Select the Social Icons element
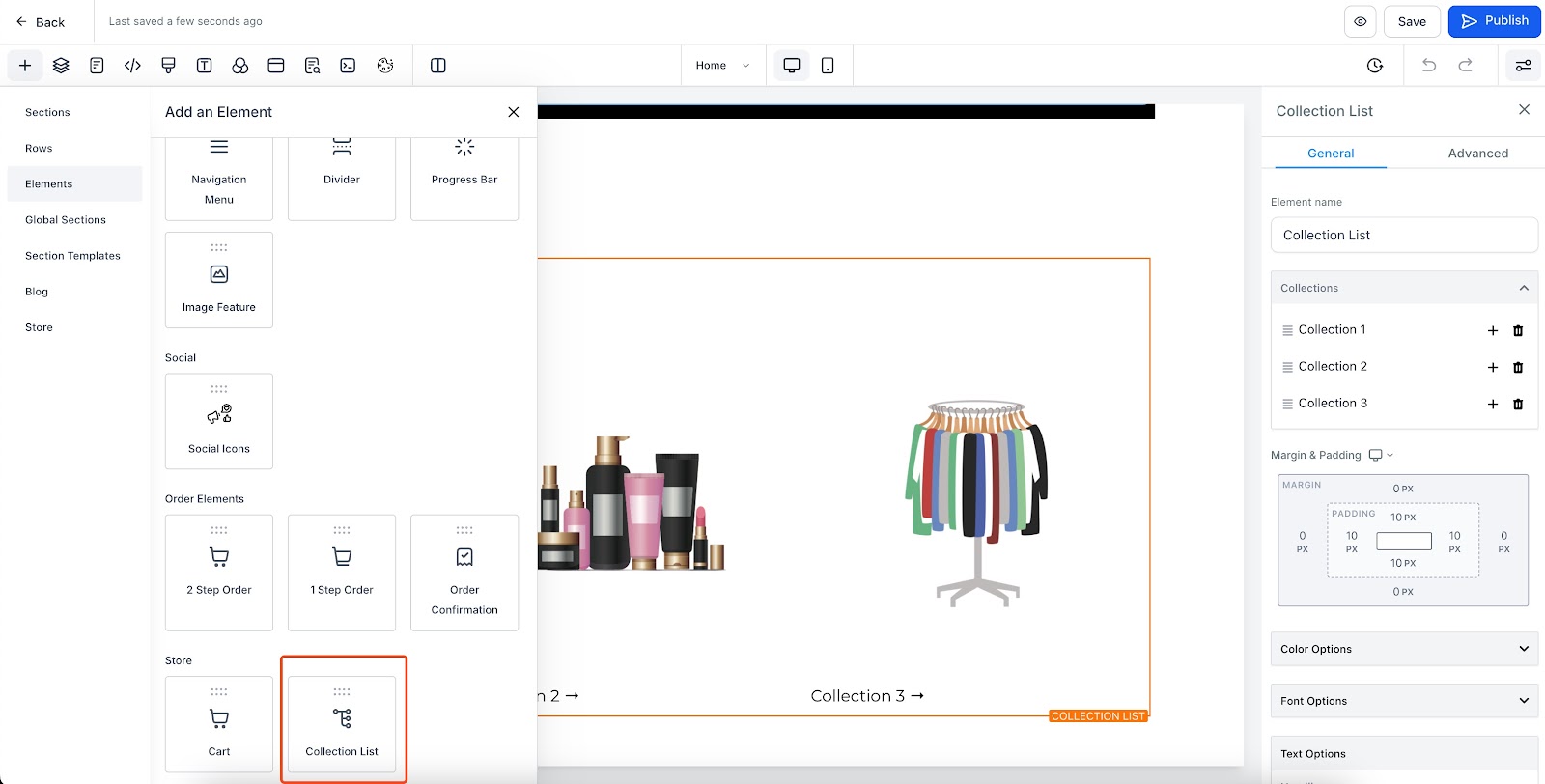1545x784 pixels. 219,421
